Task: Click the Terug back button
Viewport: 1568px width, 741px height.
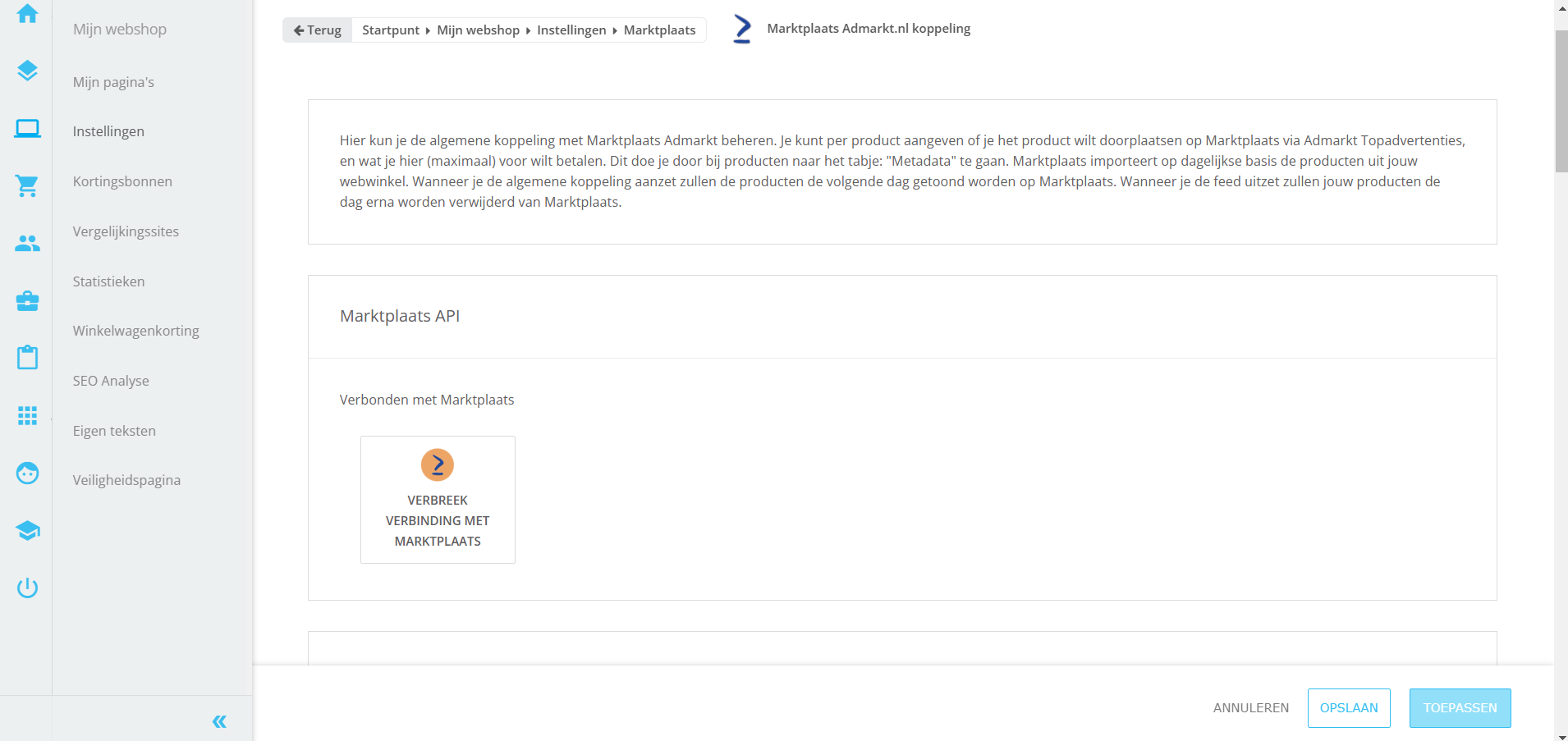Action: pyautogui.click(x=318, y=30)
